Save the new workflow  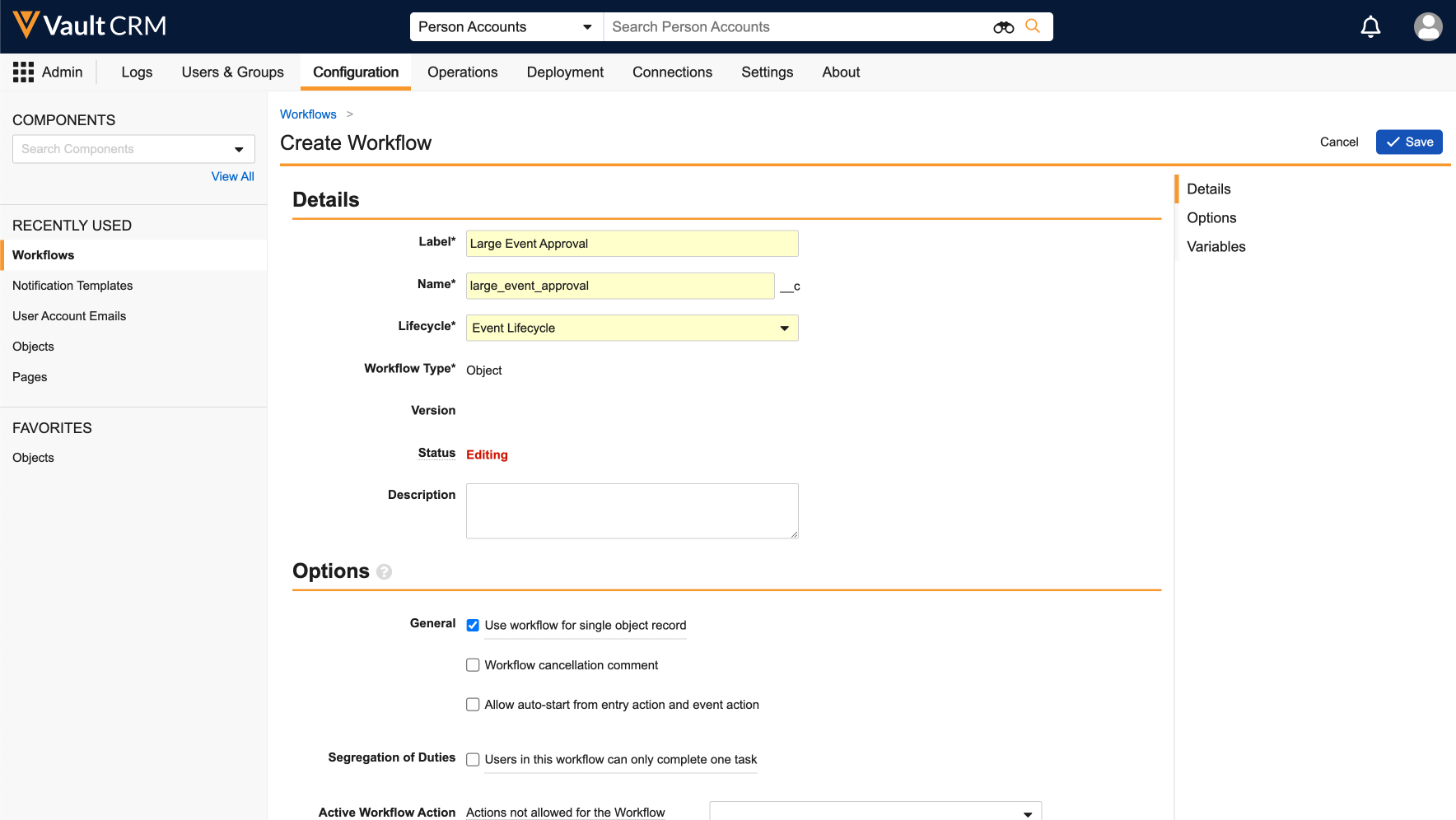click(1408, 142)
